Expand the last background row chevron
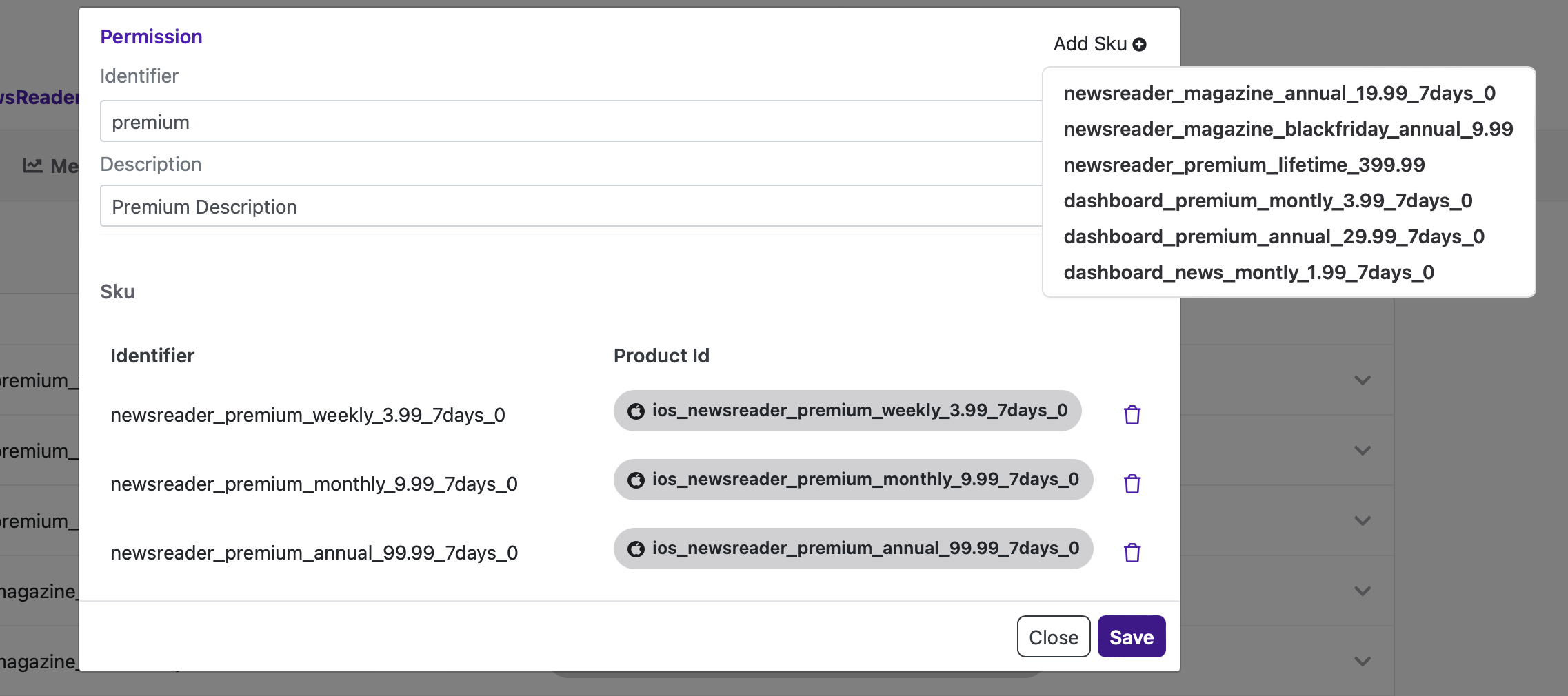Viewport: 1568px width, 696px height. tap(1362, 662)
